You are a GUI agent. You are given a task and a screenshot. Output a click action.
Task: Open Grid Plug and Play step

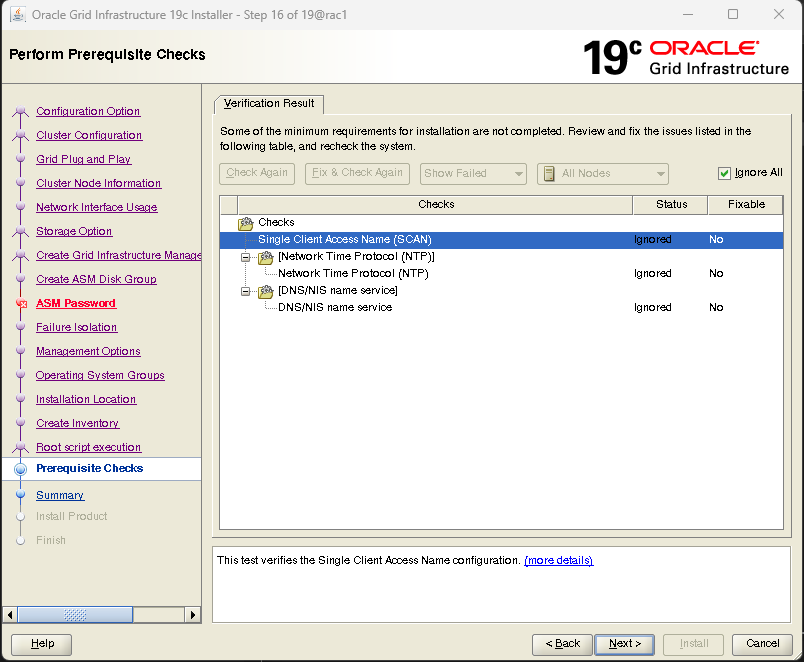tap(84, 159)
